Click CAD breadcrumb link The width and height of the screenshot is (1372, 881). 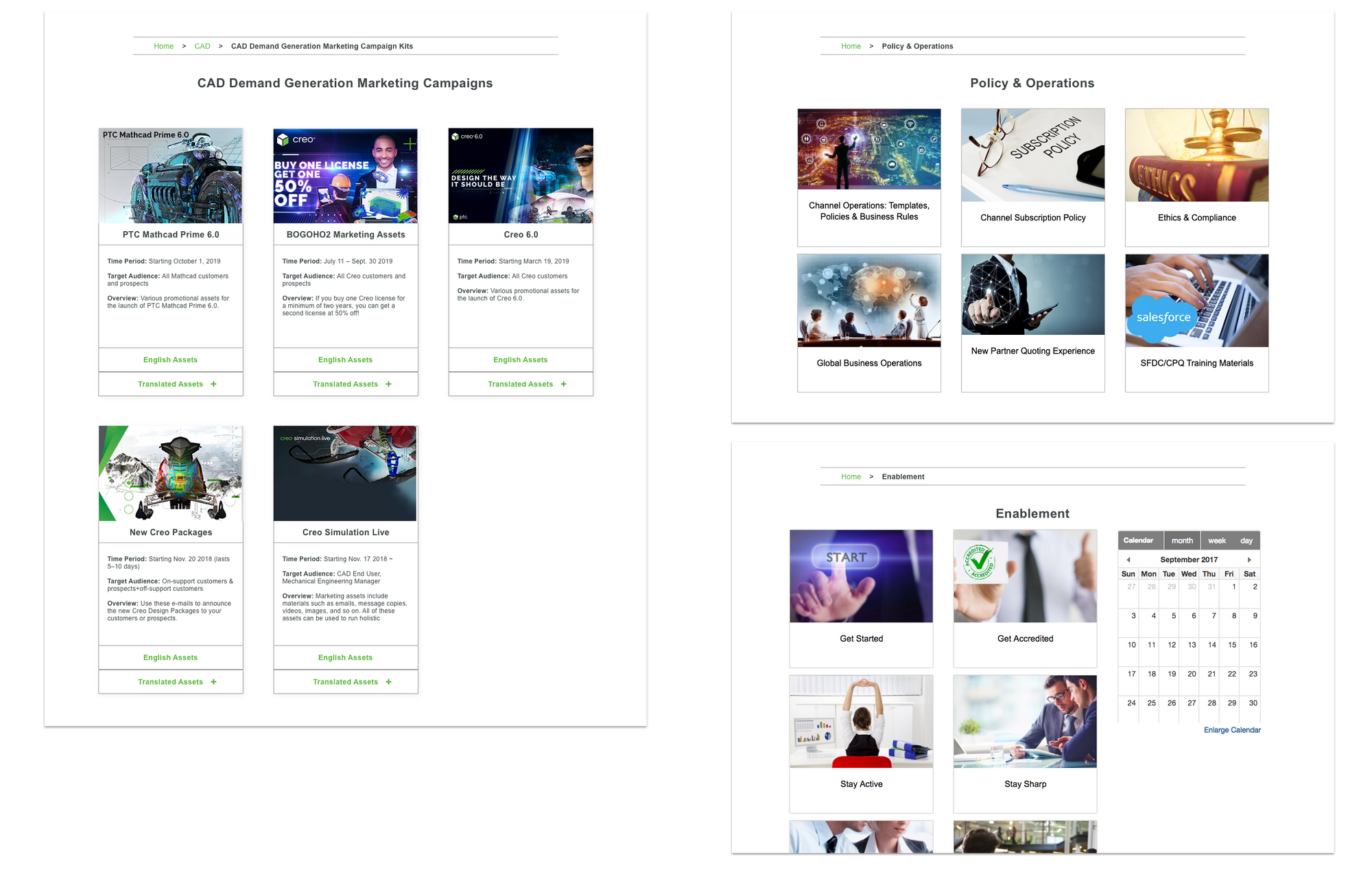point(202,46)
